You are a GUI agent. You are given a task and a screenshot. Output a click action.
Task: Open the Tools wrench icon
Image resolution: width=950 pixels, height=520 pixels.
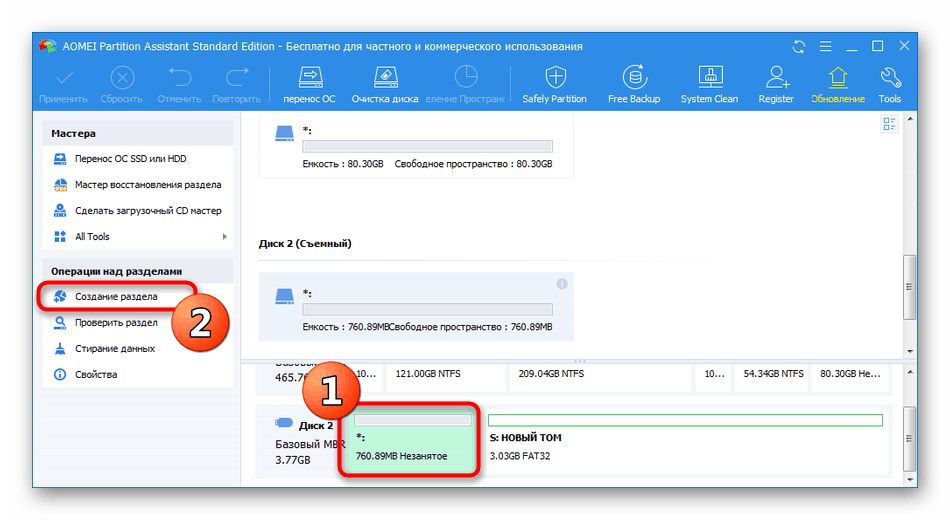[x=890, y=85]
